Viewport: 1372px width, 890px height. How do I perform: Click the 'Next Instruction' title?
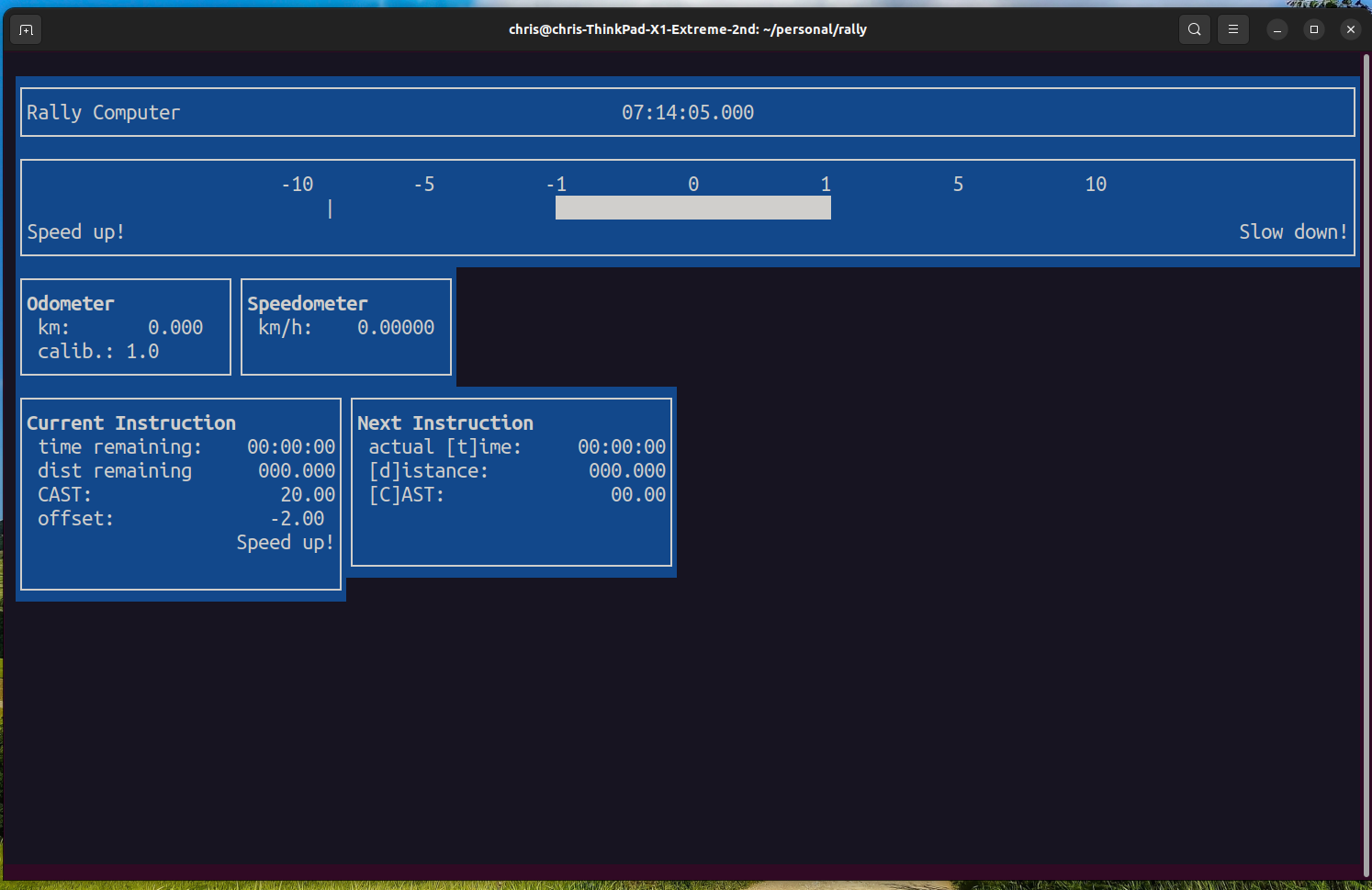coord(445,422)
